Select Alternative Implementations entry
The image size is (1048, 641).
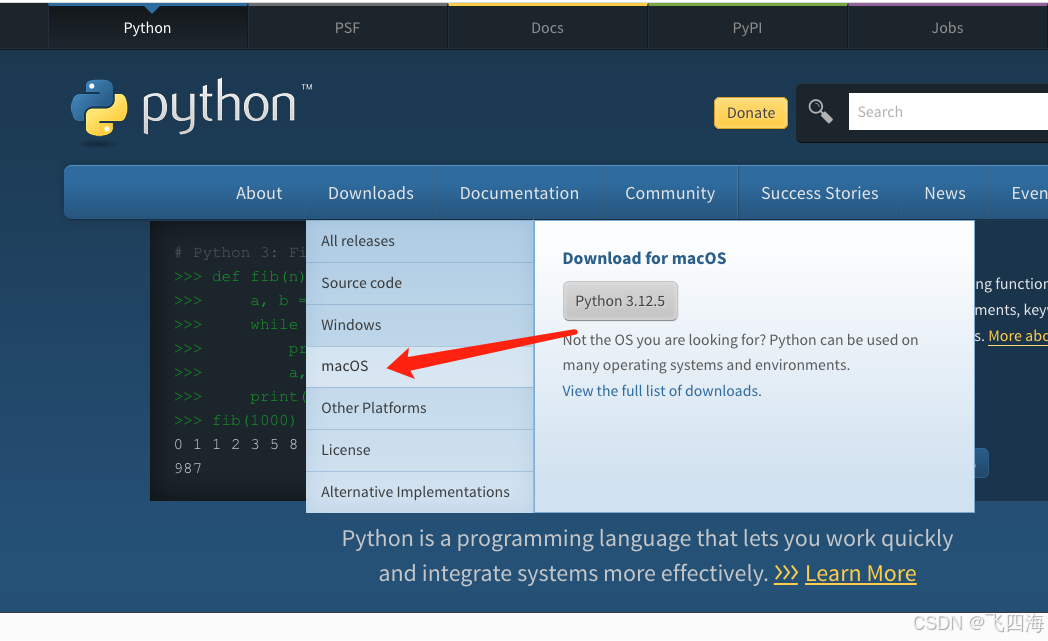point(420,493)
